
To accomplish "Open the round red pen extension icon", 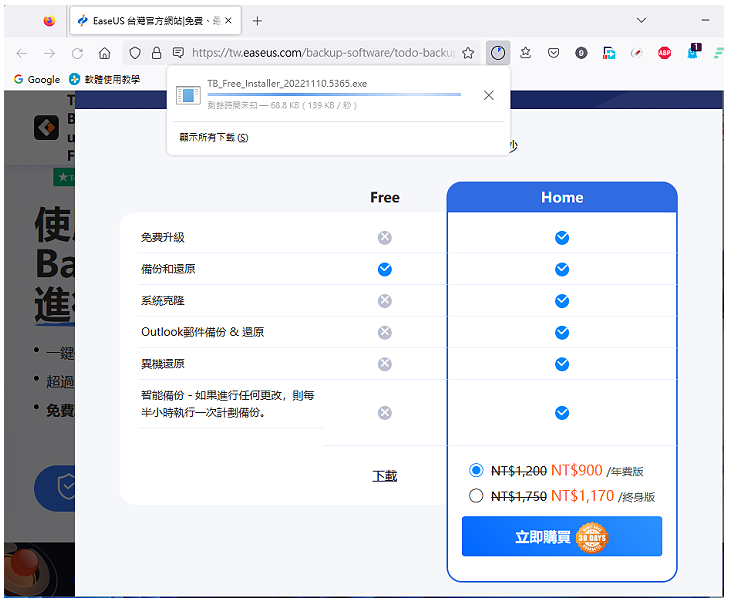I will click(636, 53).
